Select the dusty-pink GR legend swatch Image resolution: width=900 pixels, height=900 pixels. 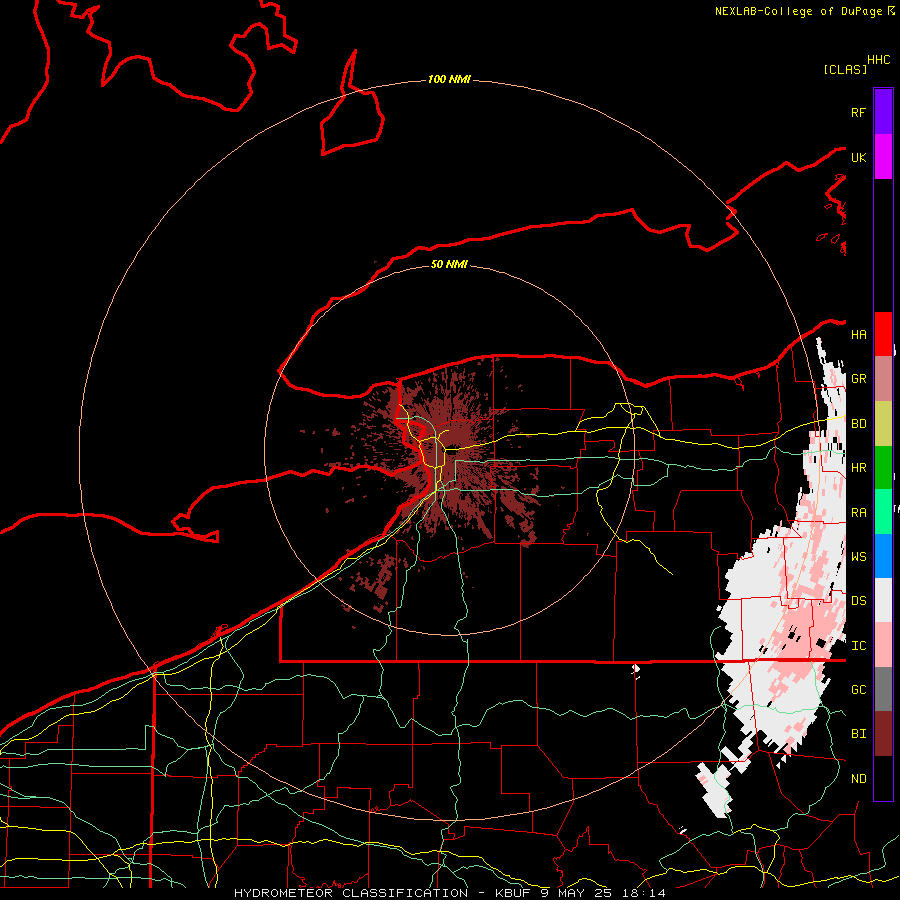click(x=883, y=378)
